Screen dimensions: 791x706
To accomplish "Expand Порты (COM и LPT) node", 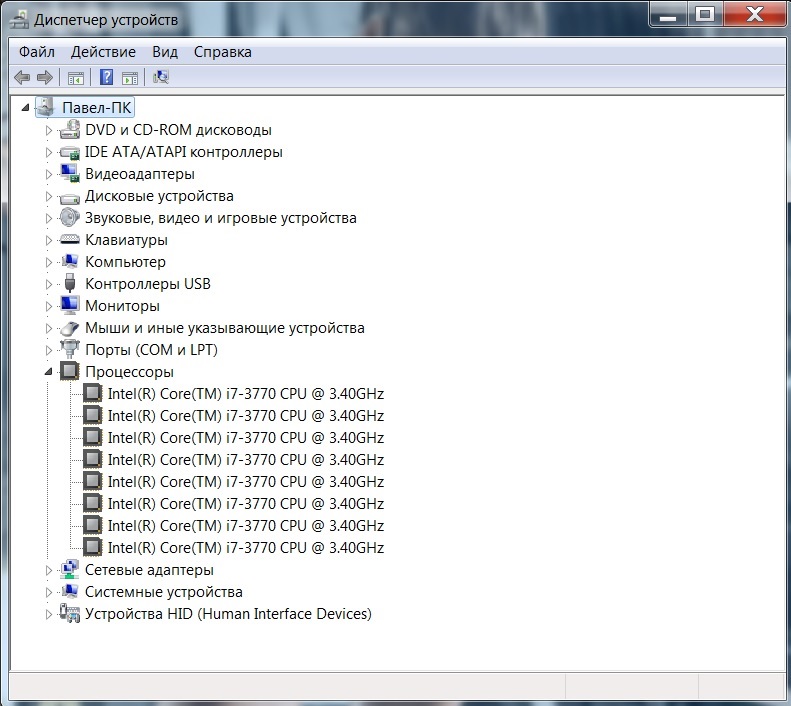I will pyautogui.click(x=48, y=350).
